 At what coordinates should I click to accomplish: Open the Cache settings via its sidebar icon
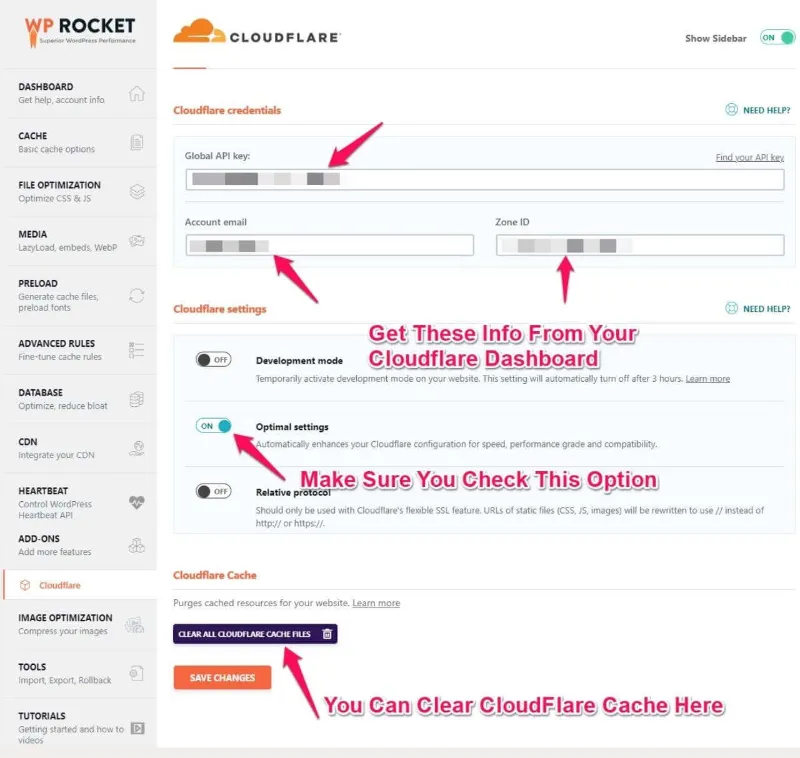(136, 141)
